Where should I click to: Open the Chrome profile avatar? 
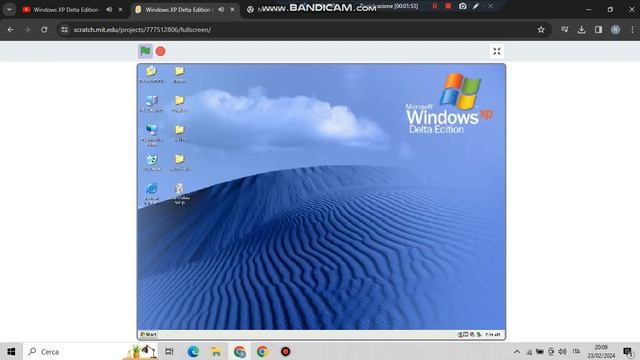coord(616,29)
